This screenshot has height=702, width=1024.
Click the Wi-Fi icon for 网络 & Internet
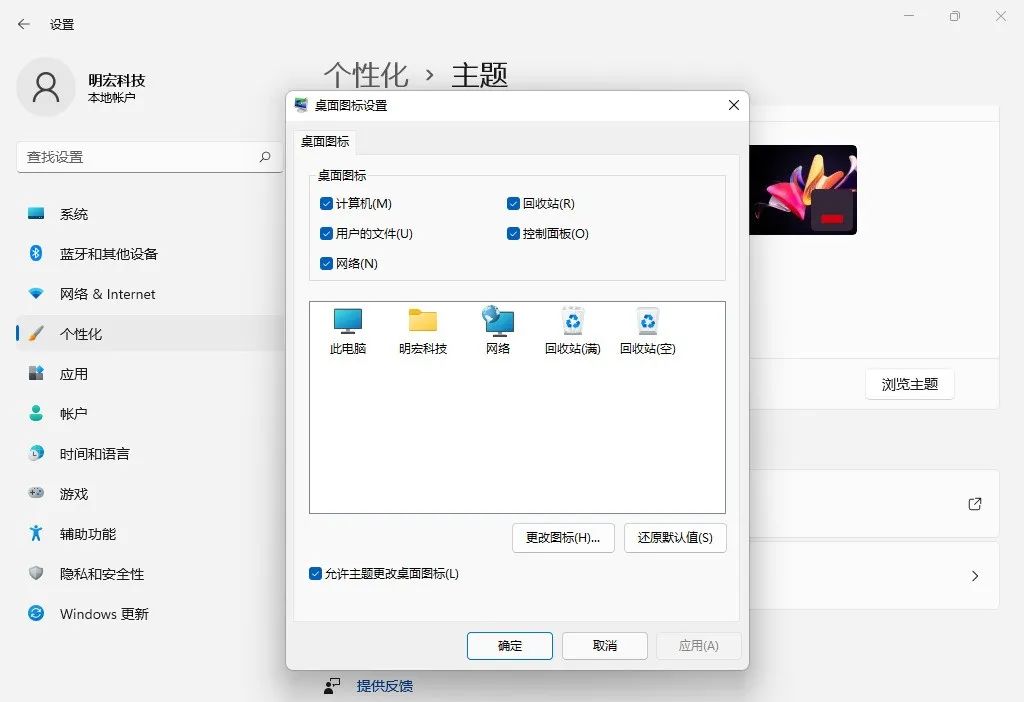click(36, 293)
